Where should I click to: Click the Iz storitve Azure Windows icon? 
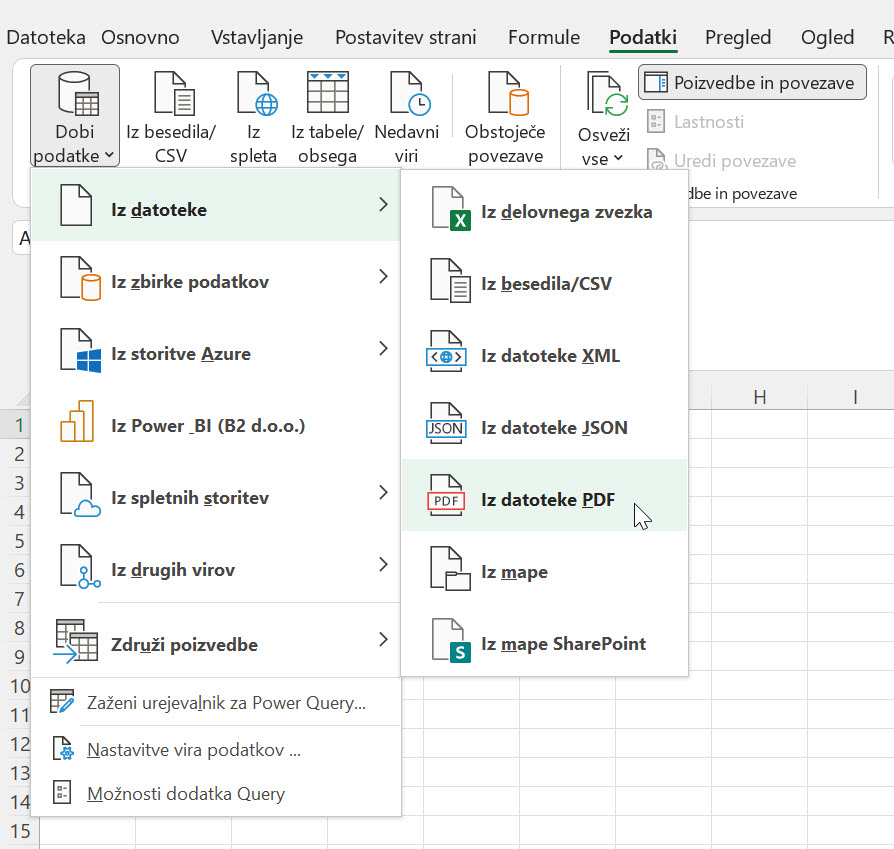80,351
